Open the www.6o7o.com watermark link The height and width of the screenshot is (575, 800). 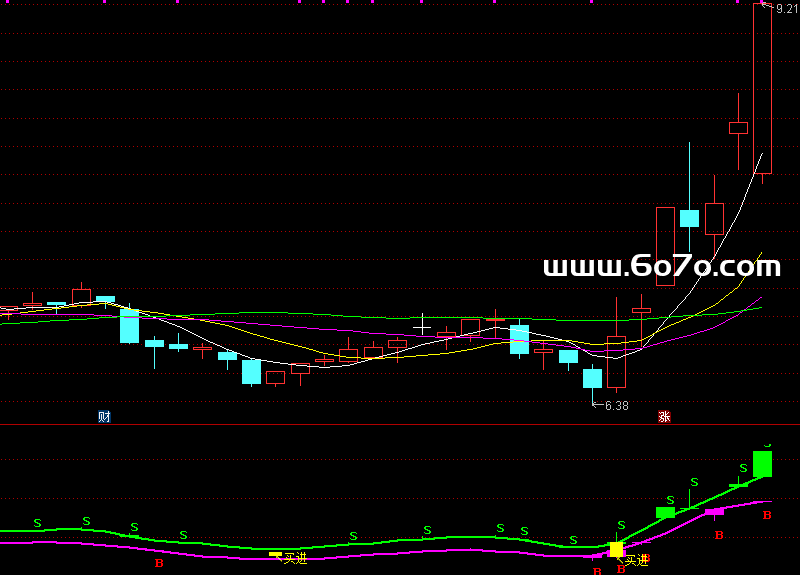[x=661, y=267]
